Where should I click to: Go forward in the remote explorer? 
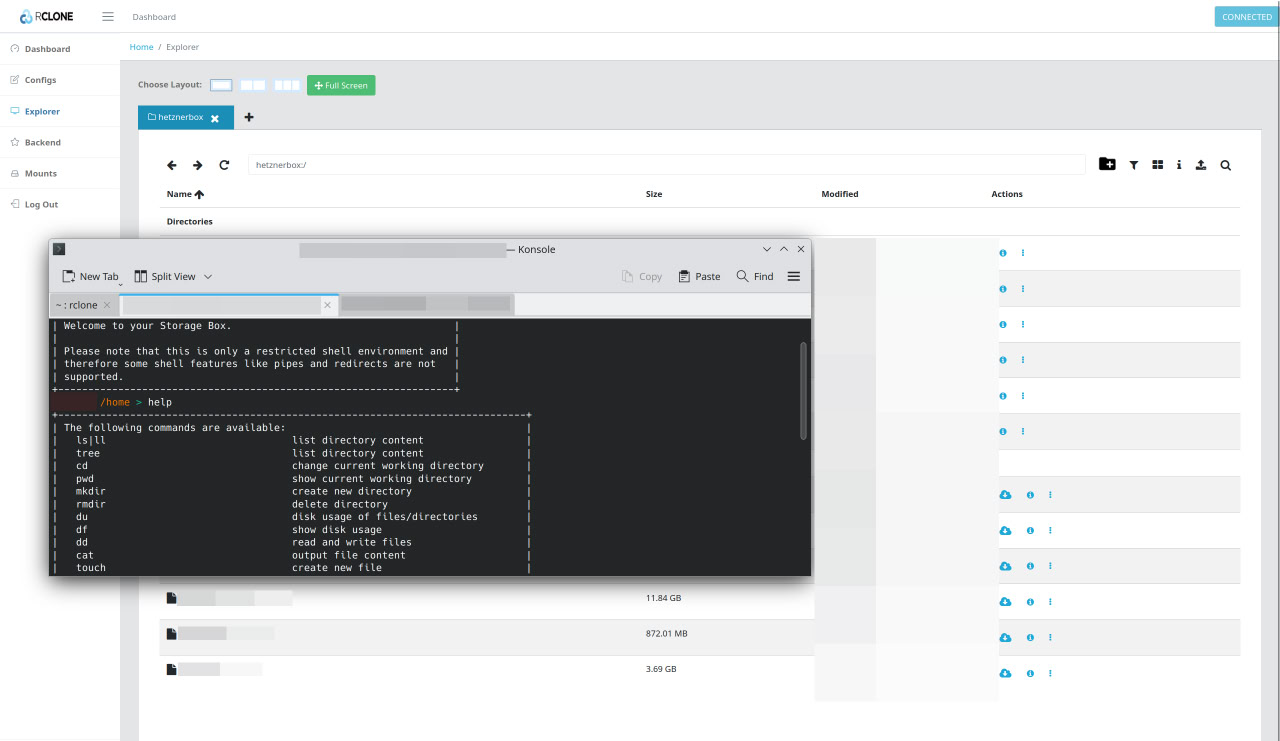198,165
